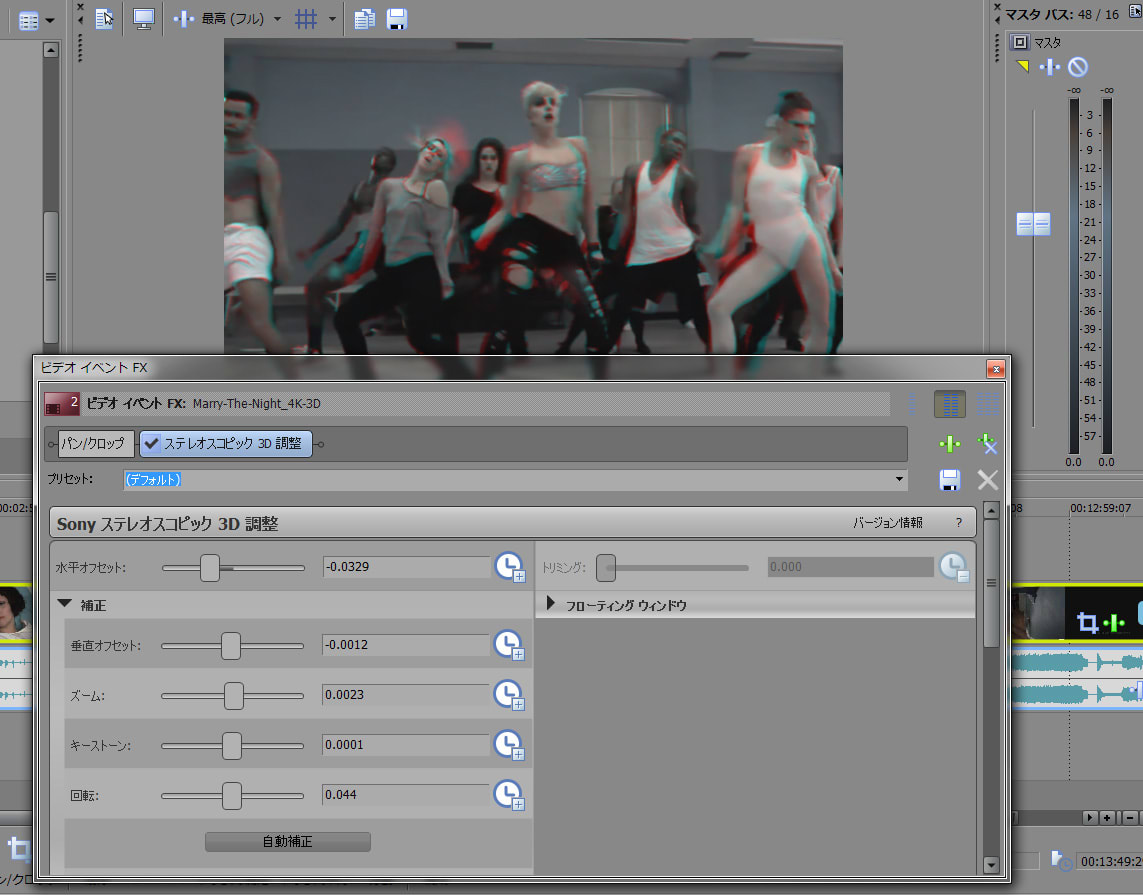Screen dimensions: 1143x895
Task: Save the current preset with floppy icon
Action: click(x=949, y=480)
